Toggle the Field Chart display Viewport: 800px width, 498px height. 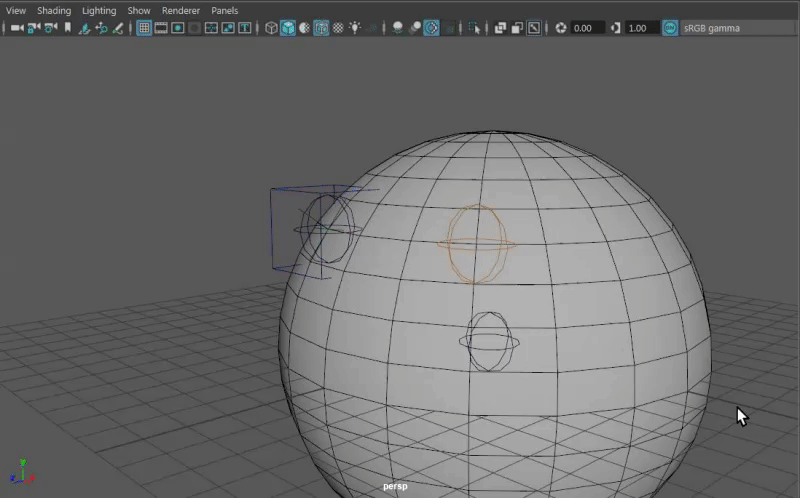click(x=211, y=28)
